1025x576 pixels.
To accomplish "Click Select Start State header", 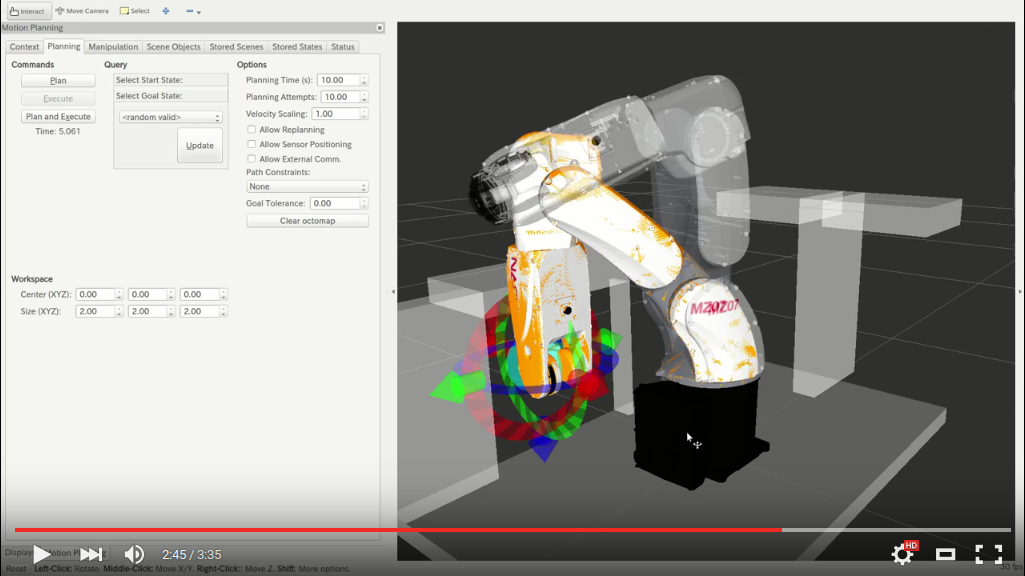I will click(171, 80).
